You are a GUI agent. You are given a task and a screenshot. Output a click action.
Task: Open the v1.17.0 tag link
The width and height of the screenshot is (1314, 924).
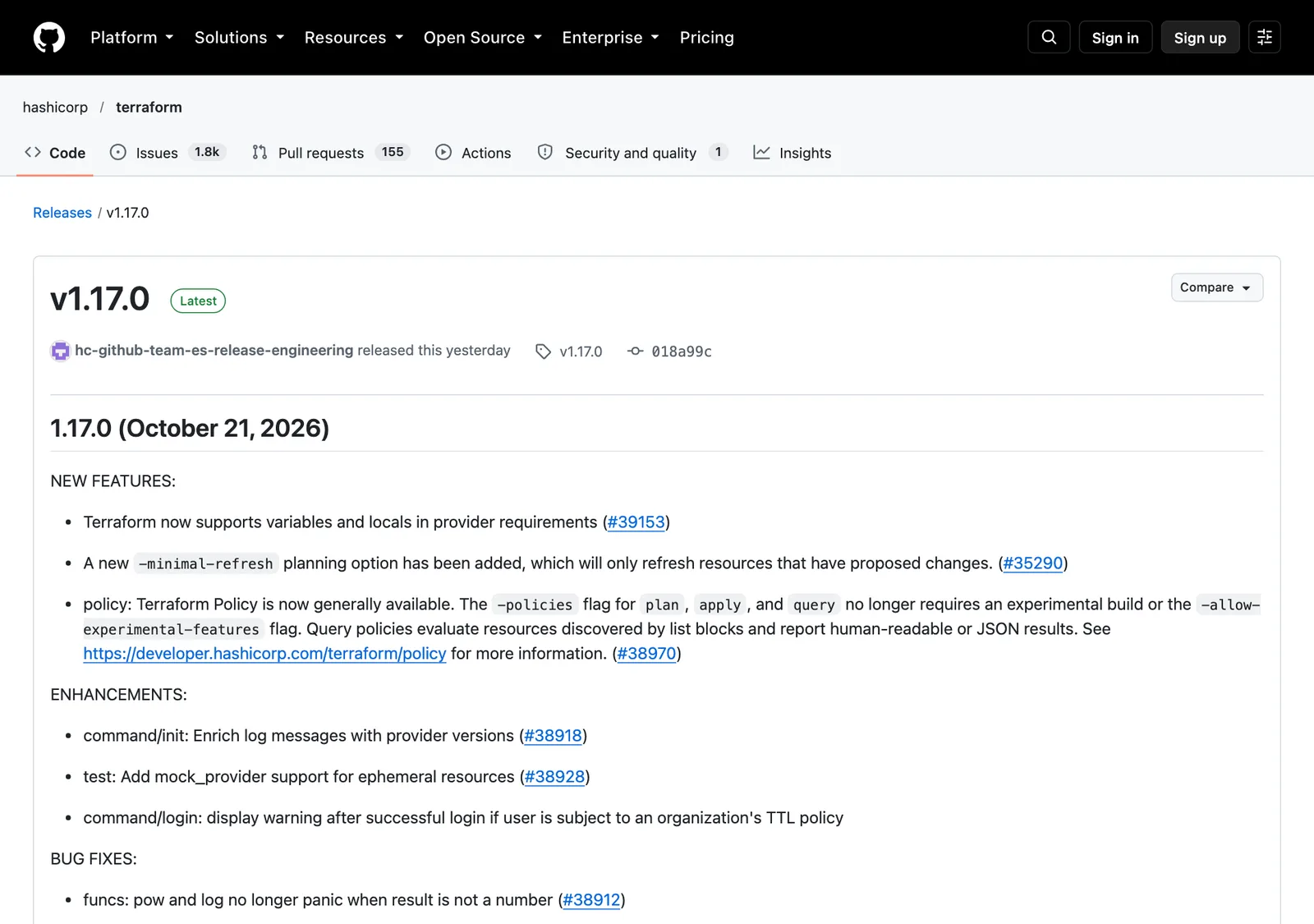(581, 352)
